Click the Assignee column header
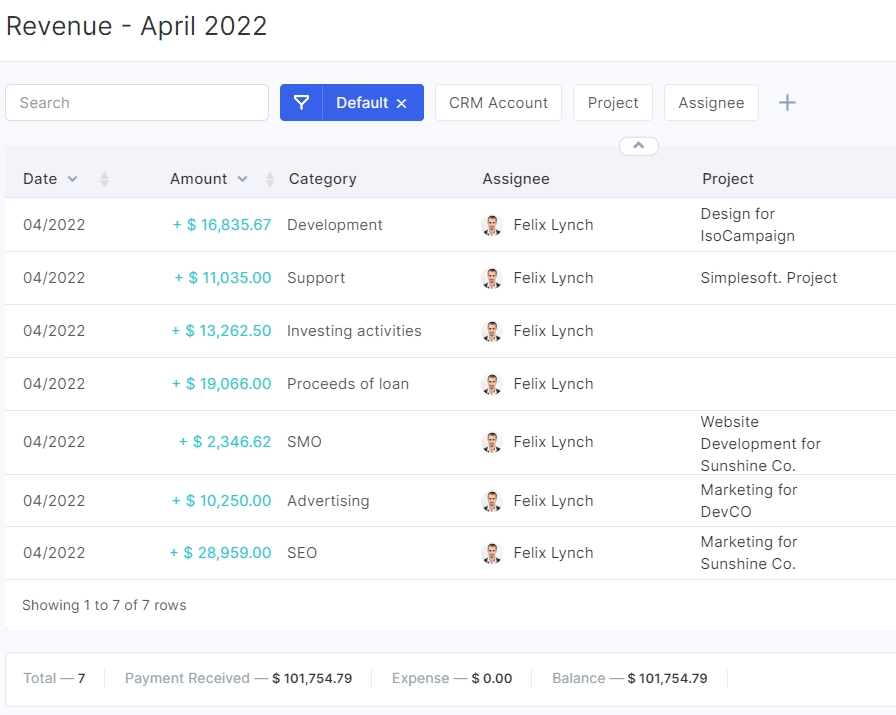Image resolution: width=896 pixels, height=715 pixels. 516,179
